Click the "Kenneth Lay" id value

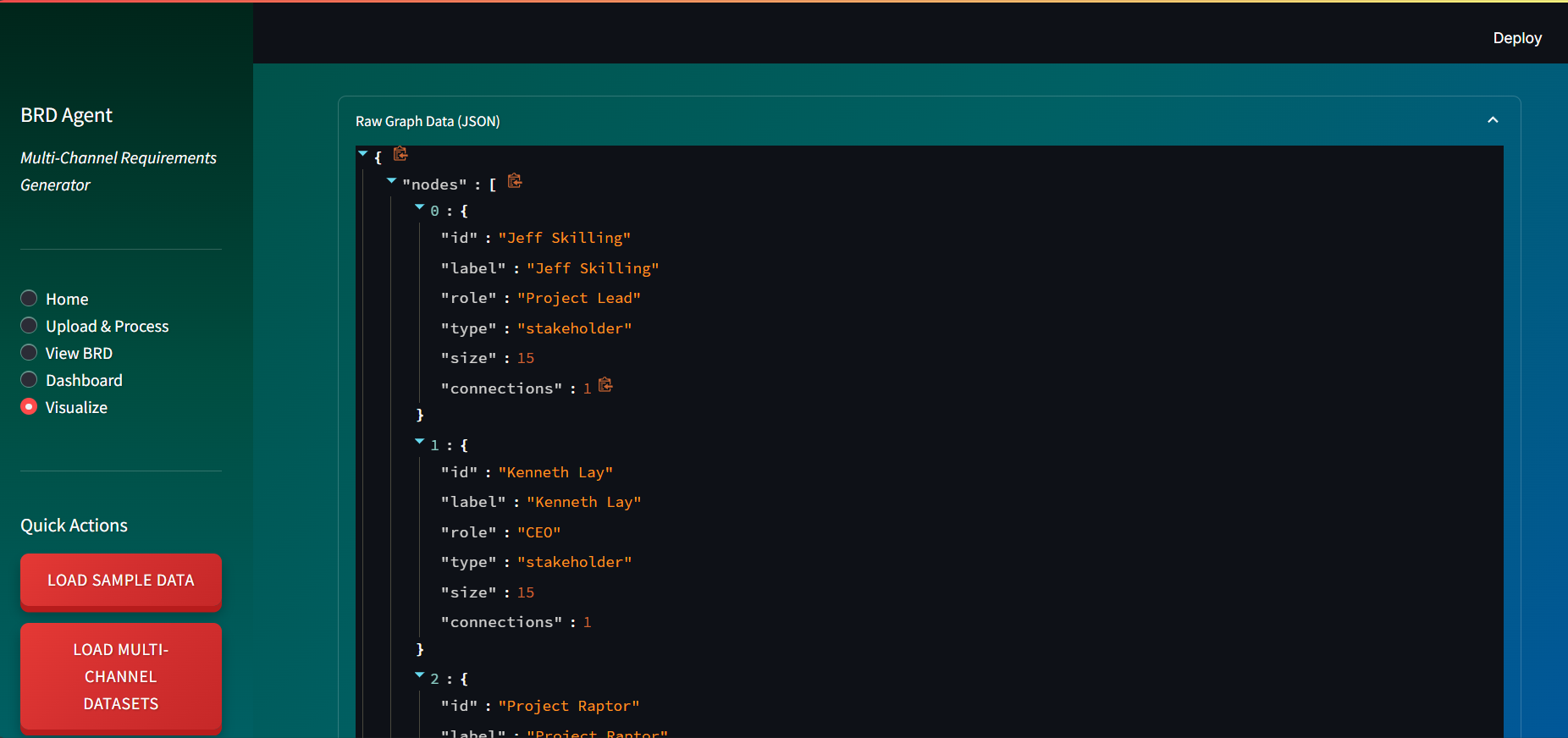555,472
